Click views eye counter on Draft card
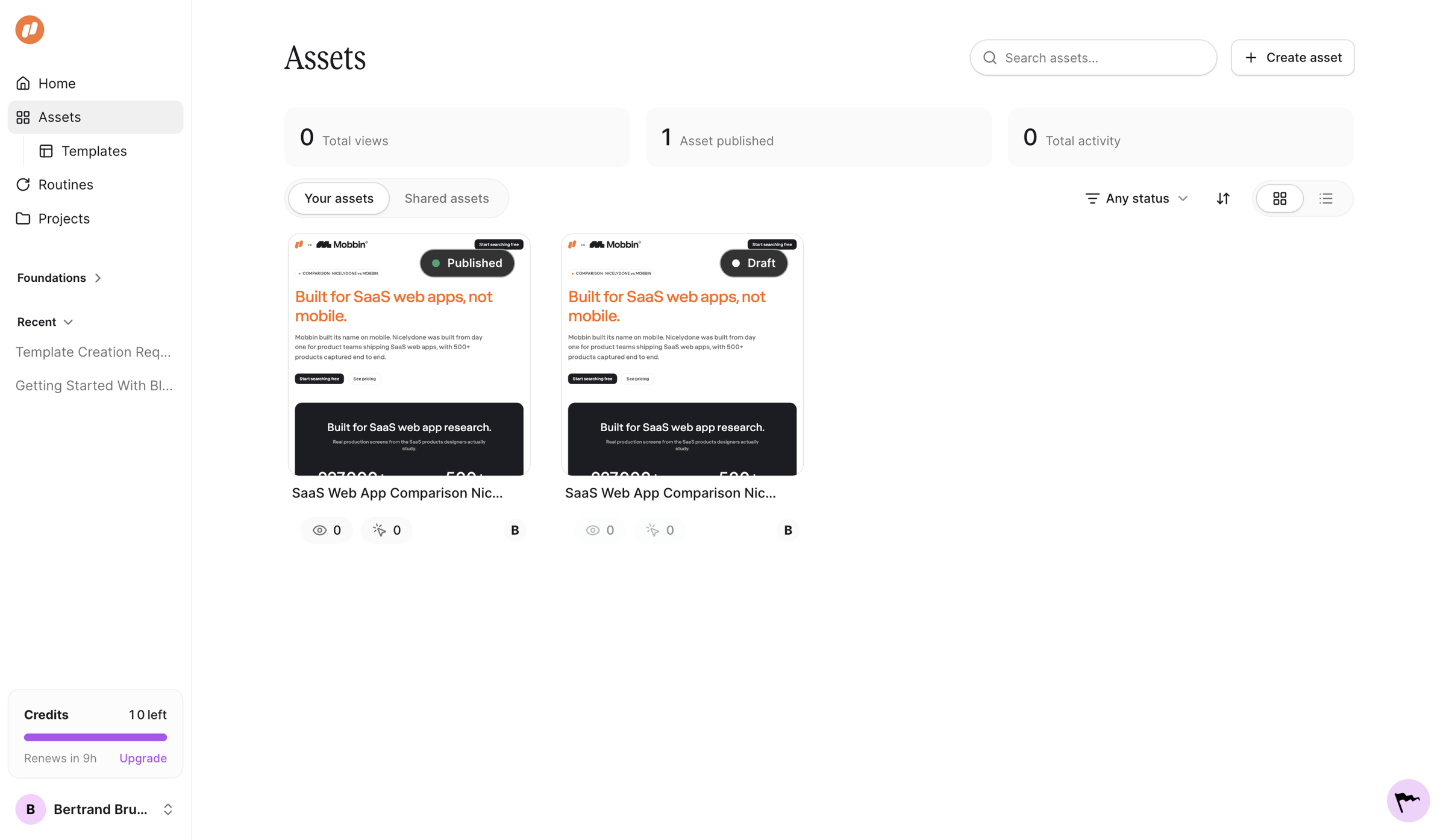1446x840 pixels. click(600, 530)
